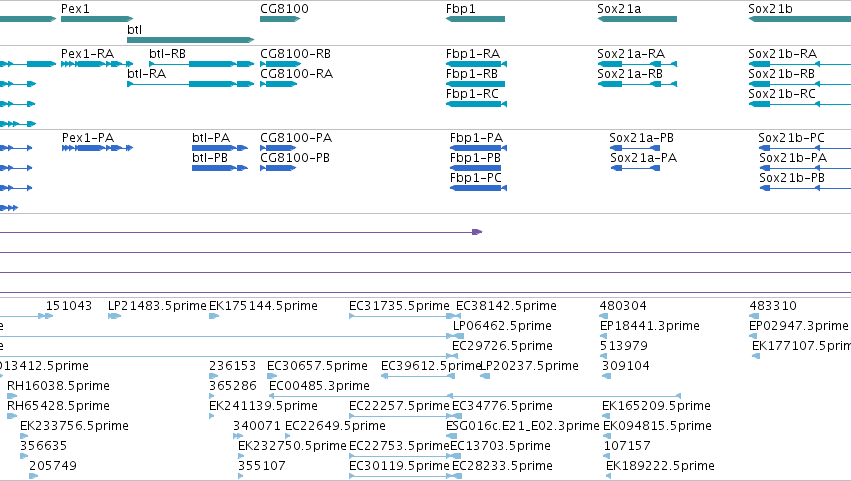The height and width of the screenshot is (481, 851).
Task: Select EST label 480304
Action: tap(623, 306)
